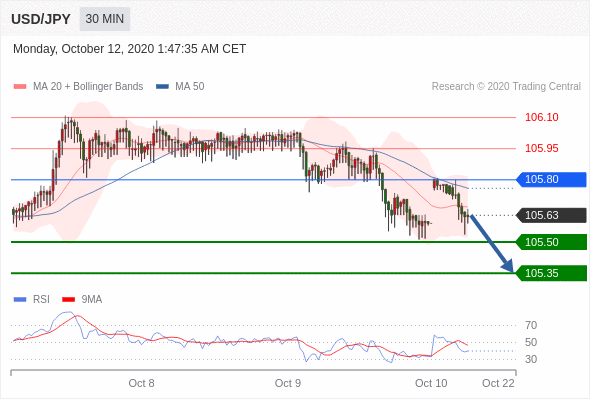The width and height of the screenshot is (590, 400).
Task: Click the Research © 2020 Trading Central credit
Action: click(506, 87)
